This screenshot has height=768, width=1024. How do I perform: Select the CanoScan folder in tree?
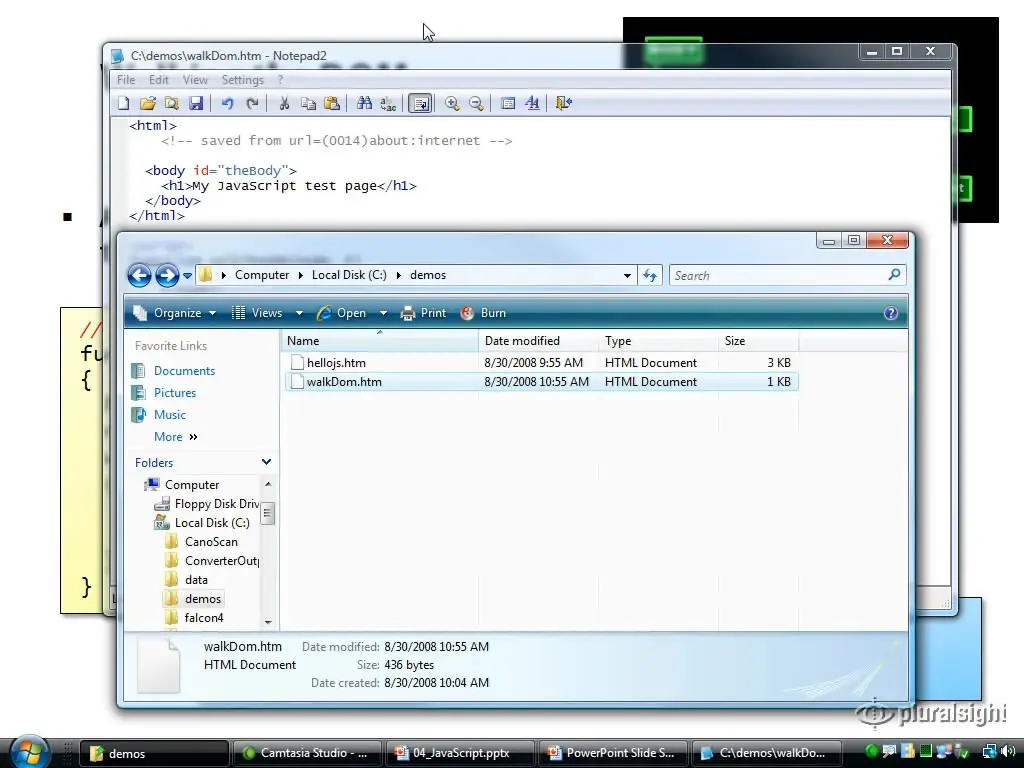click(x=211, y=541)
